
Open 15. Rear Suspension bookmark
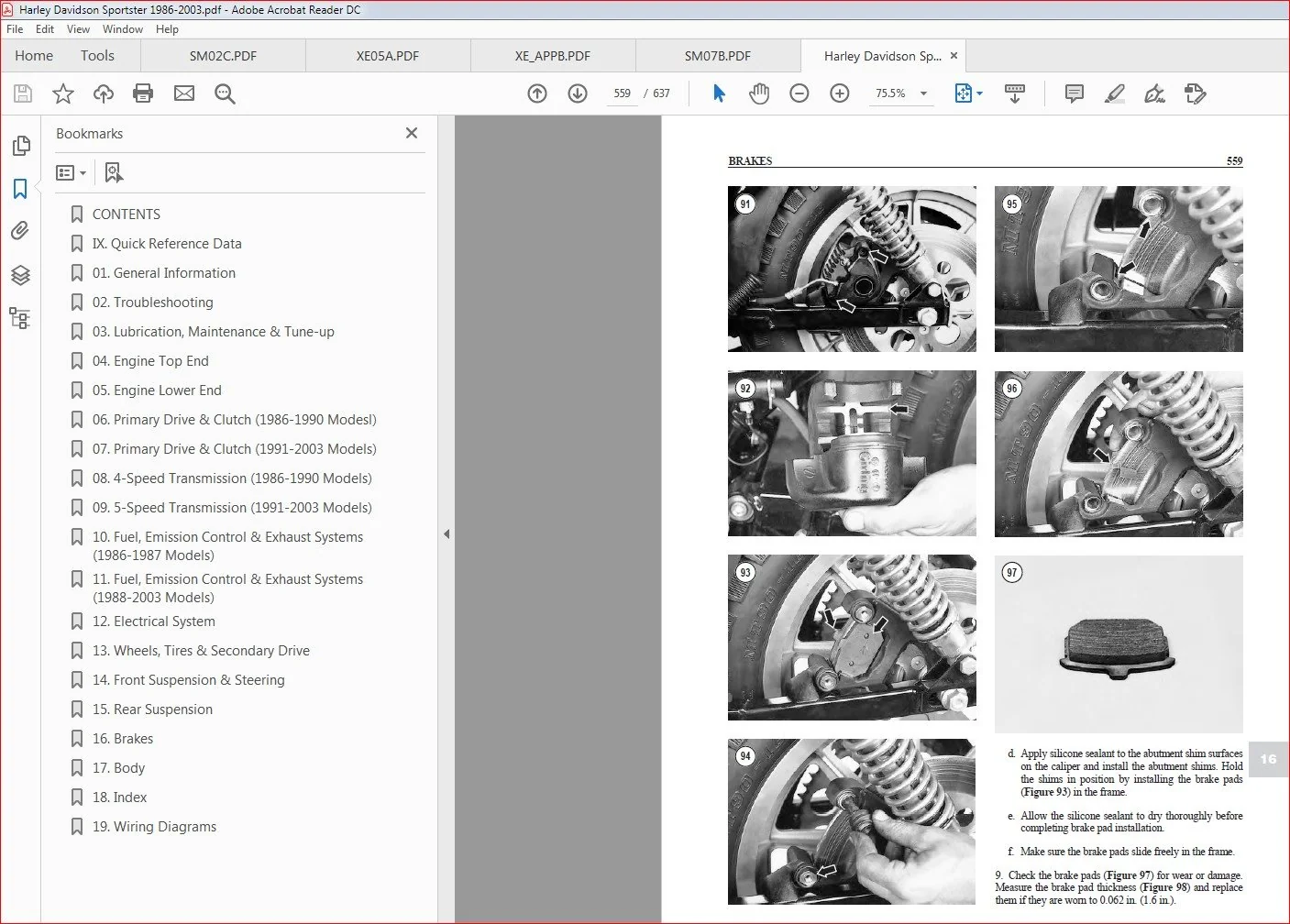pyautogui.click(x=152, y=709)
